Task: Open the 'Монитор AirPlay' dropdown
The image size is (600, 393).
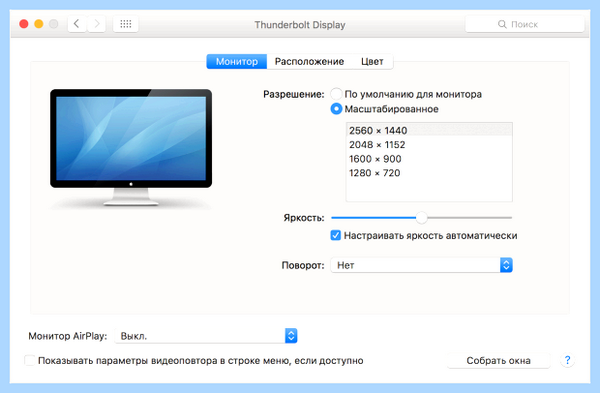Action: pos(206,336)
